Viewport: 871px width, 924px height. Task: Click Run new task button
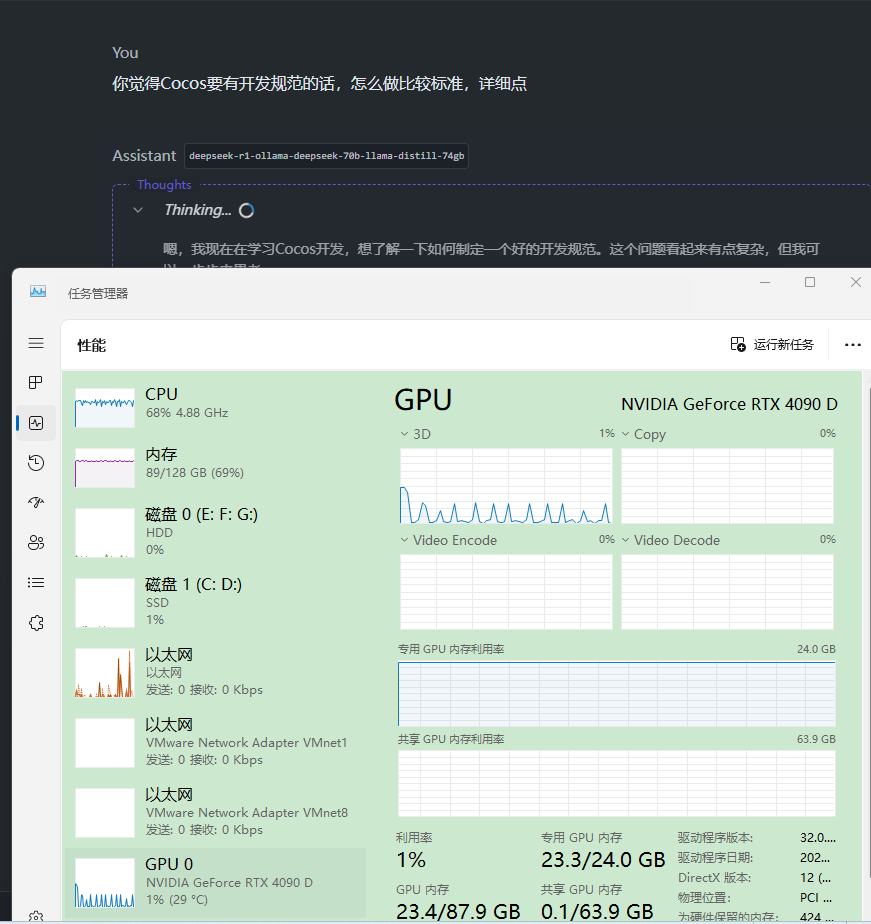[x=772, y=344]
